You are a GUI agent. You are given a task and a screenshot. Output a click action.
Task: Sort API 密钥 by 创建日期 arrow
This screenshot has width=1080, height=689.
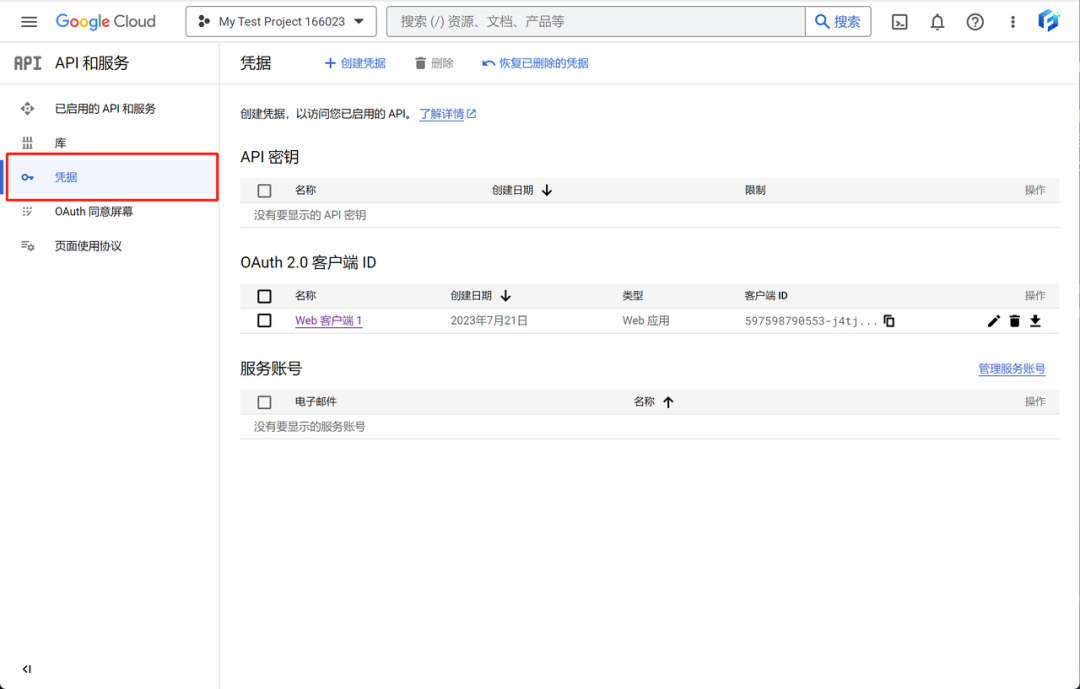pos(547,190)
